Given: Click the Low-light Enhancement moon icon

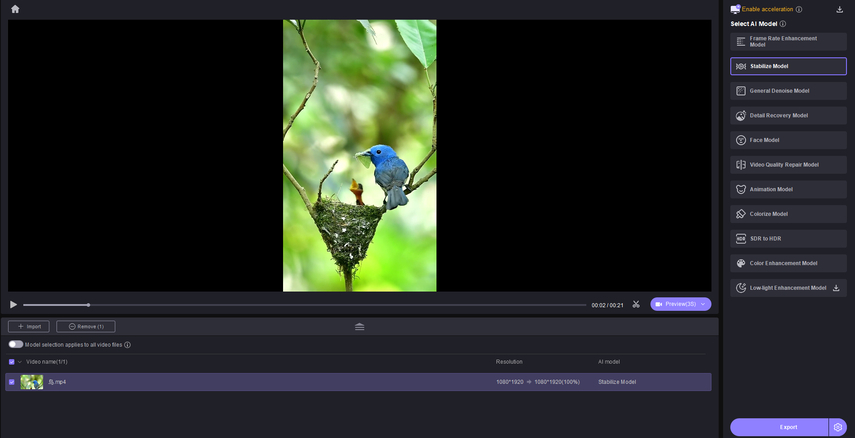Looking at the screenshot, I should pos(740,287).
